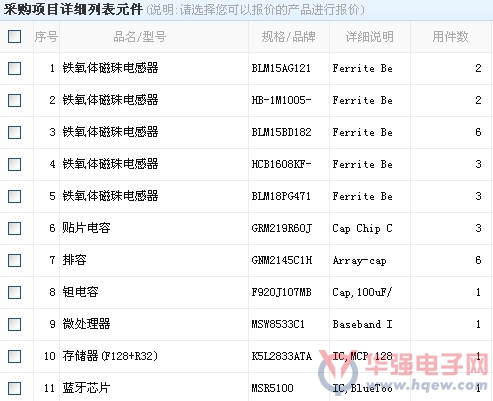
Task: Click the 品名/型号 column header
Action: (x=140, y=37)
